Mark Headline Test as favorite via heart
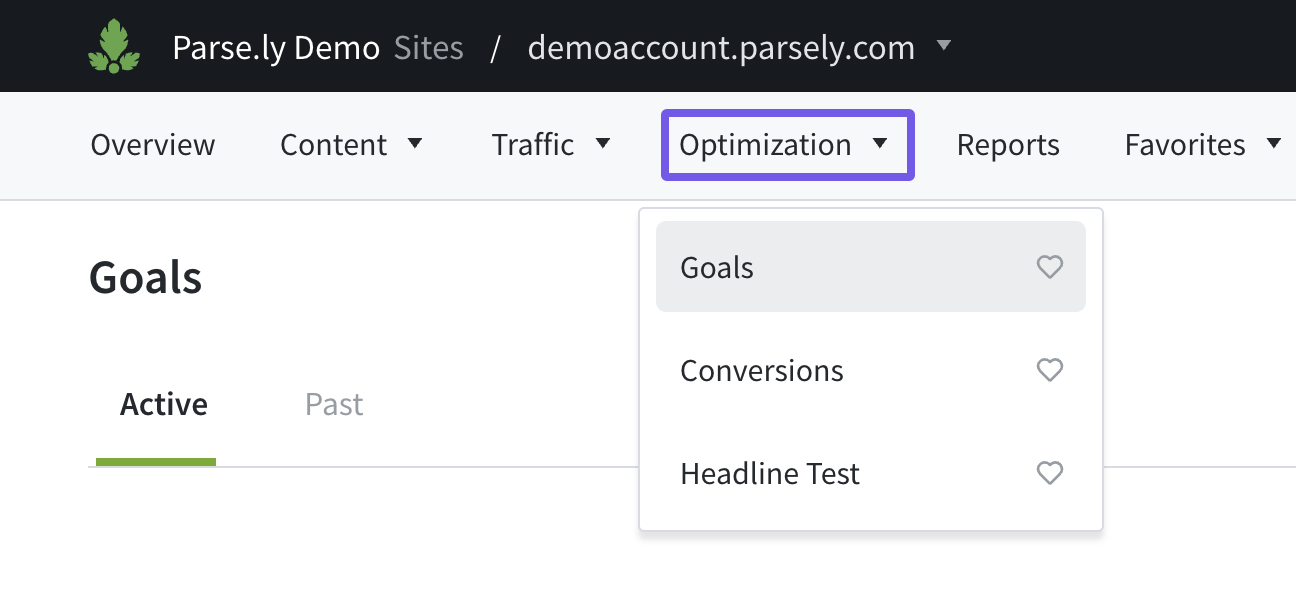Screen dimensions: 1296x596 tap(1049, 473)
